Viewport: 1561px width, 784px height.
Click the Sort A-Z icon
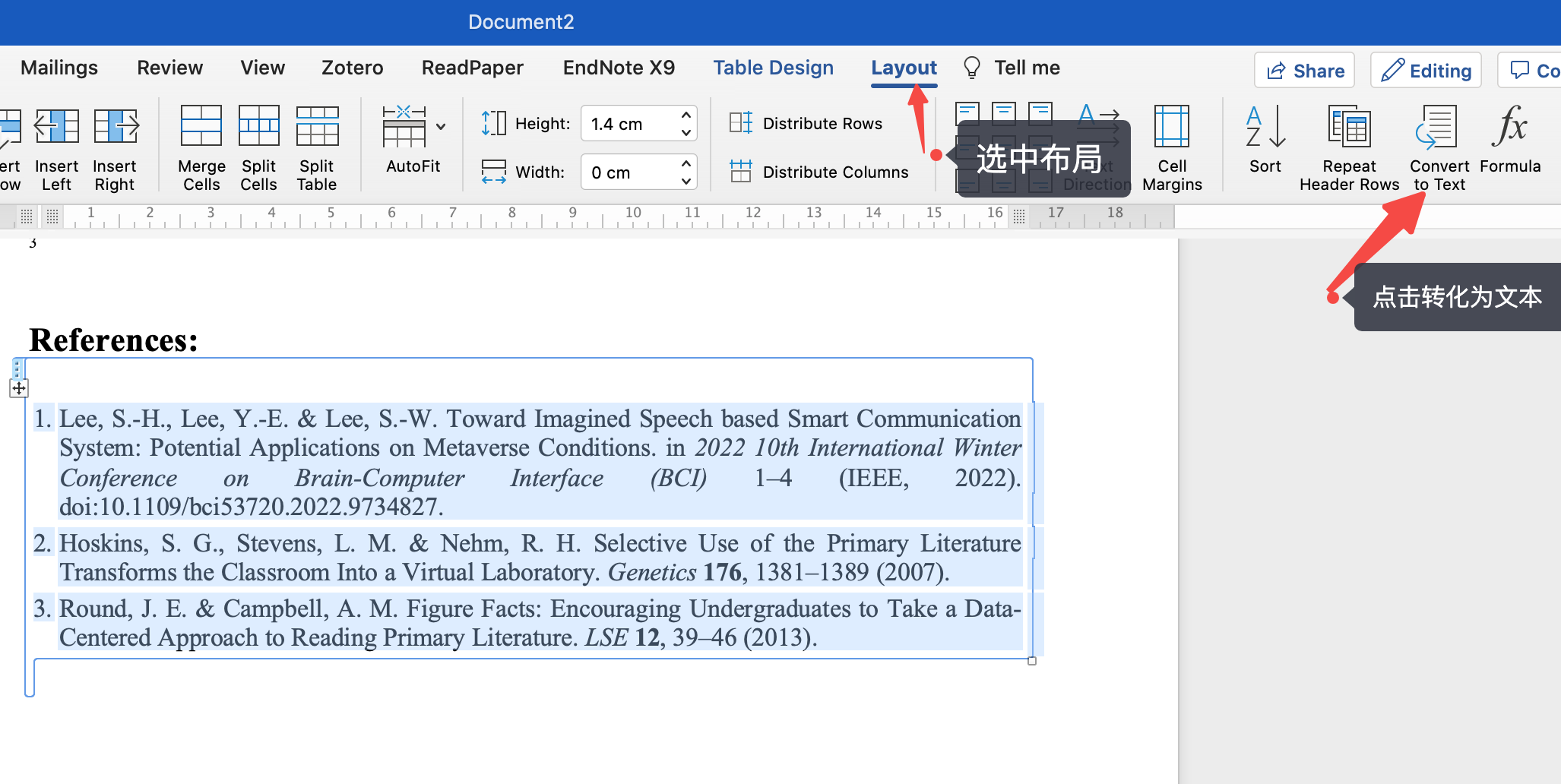coord(1265,126)
